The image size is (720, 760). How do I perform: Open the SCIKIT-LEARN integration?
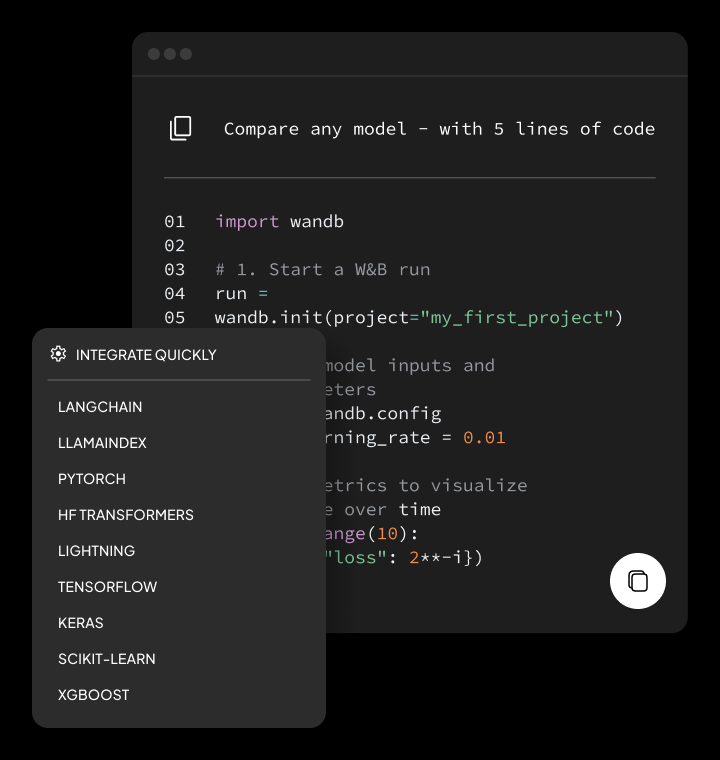click(107, 659)
